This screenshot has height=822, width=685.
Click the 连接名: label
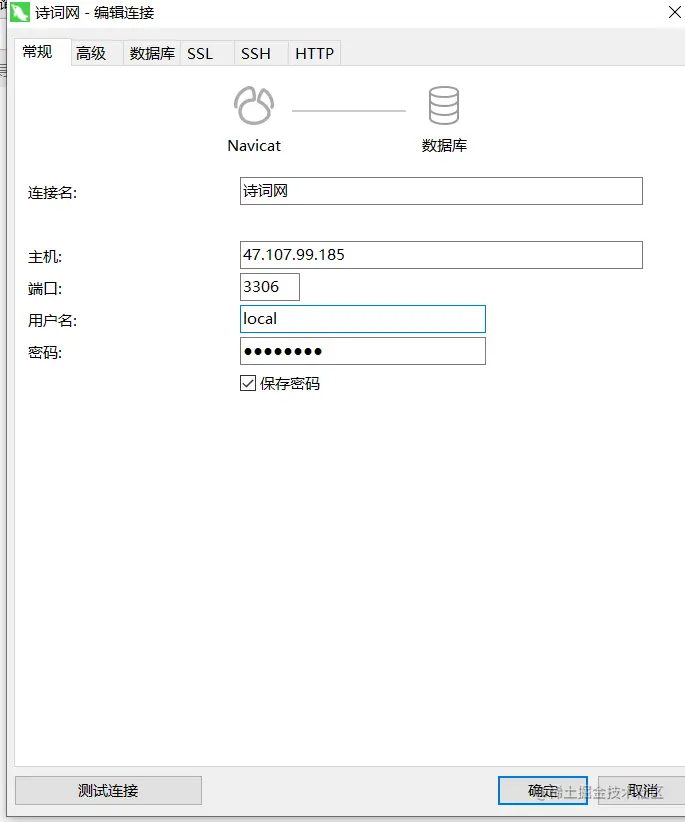(52, 193)
